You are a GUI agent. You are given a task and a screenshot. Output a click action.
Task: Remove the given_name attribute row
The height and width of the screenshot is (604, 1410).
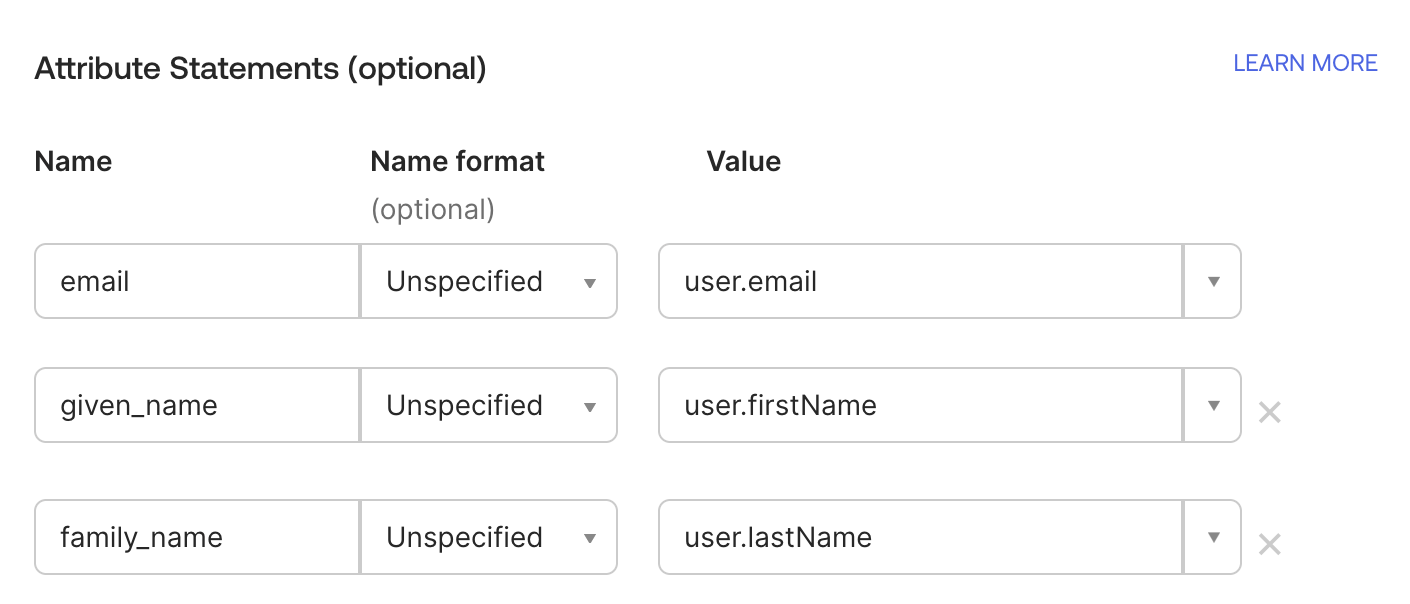(x=1269, y=411)
